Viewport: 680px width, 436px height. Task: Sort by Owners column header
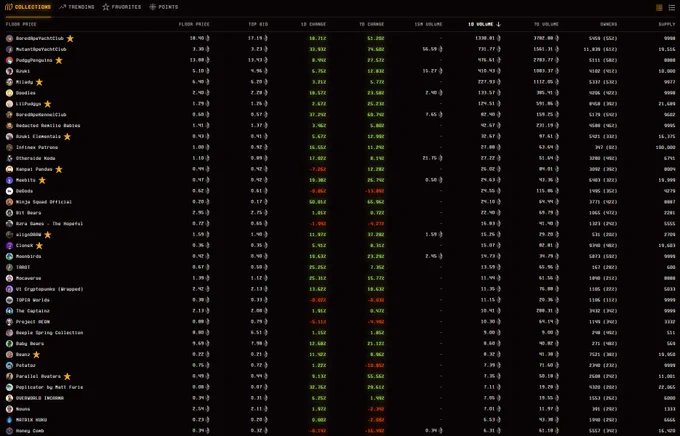[x=608, y=24]
